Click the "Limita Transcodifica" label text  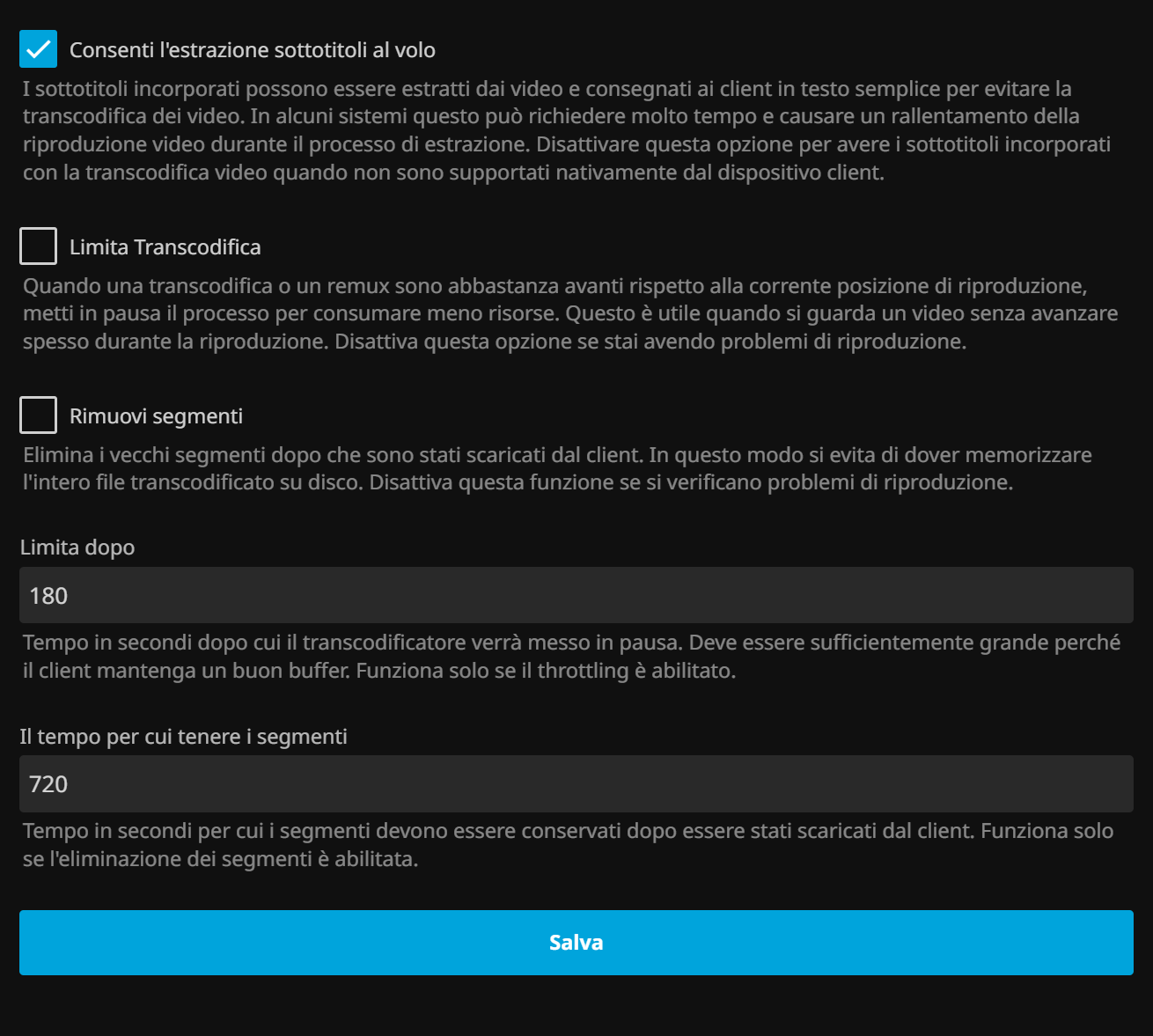(165, 247)
